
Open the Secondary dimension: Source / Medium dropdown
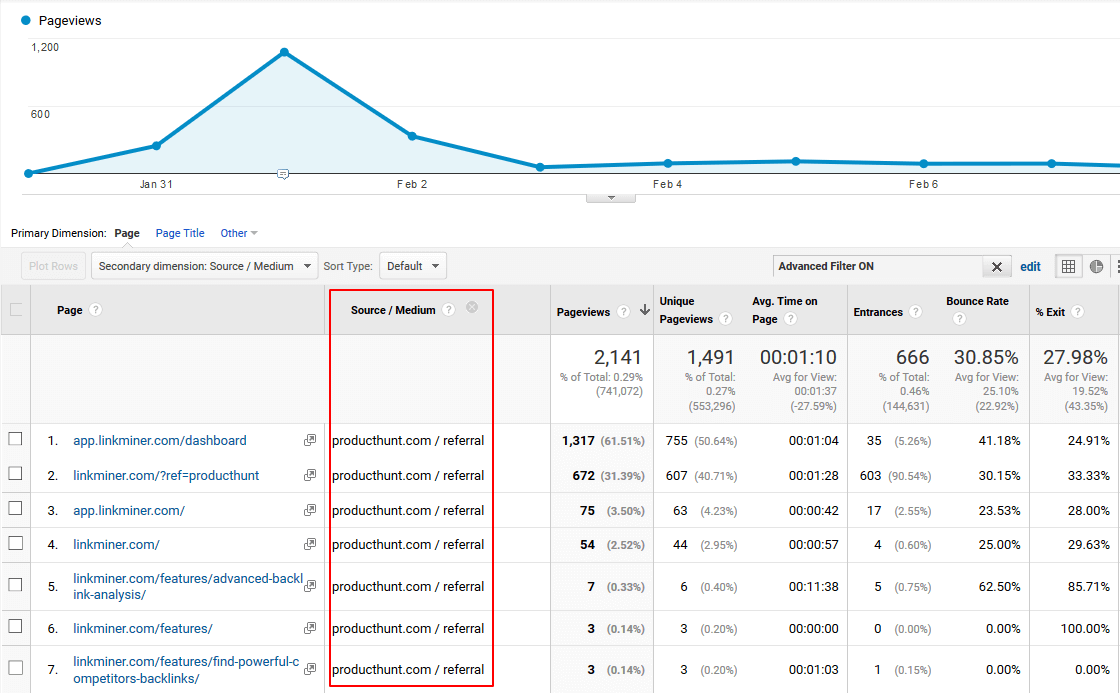(204, 266)
